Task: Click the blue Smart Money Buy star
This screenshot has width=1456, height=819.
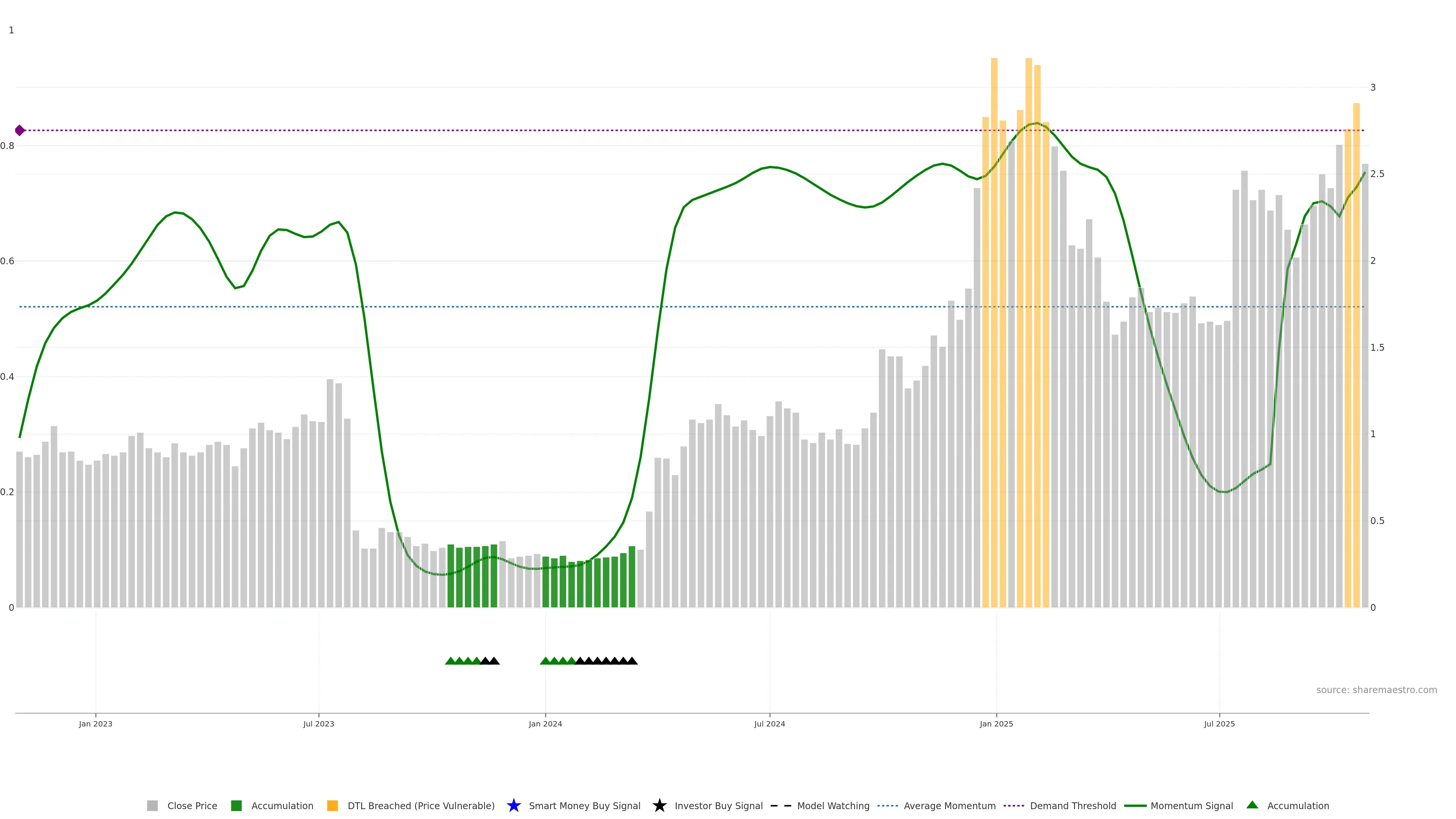Action: tap(514, 805)
